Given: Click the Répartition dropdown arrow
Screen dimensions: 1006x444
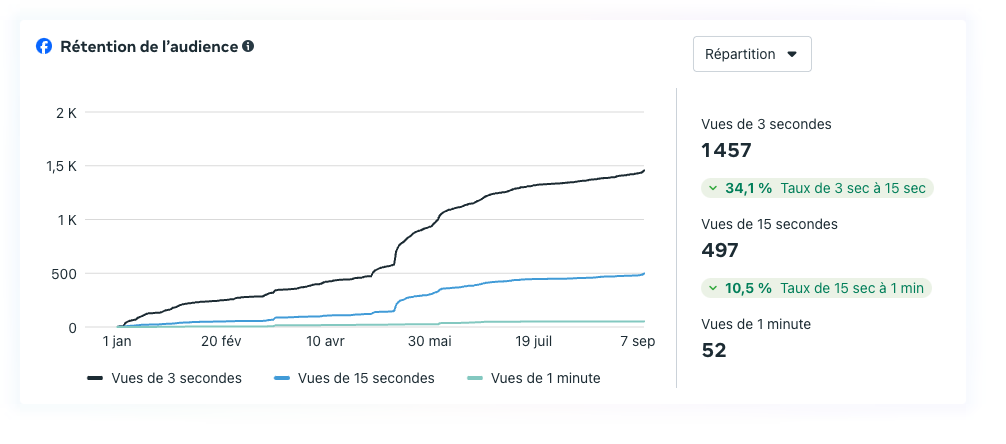Looking at the screenshot, I should 792,54.
